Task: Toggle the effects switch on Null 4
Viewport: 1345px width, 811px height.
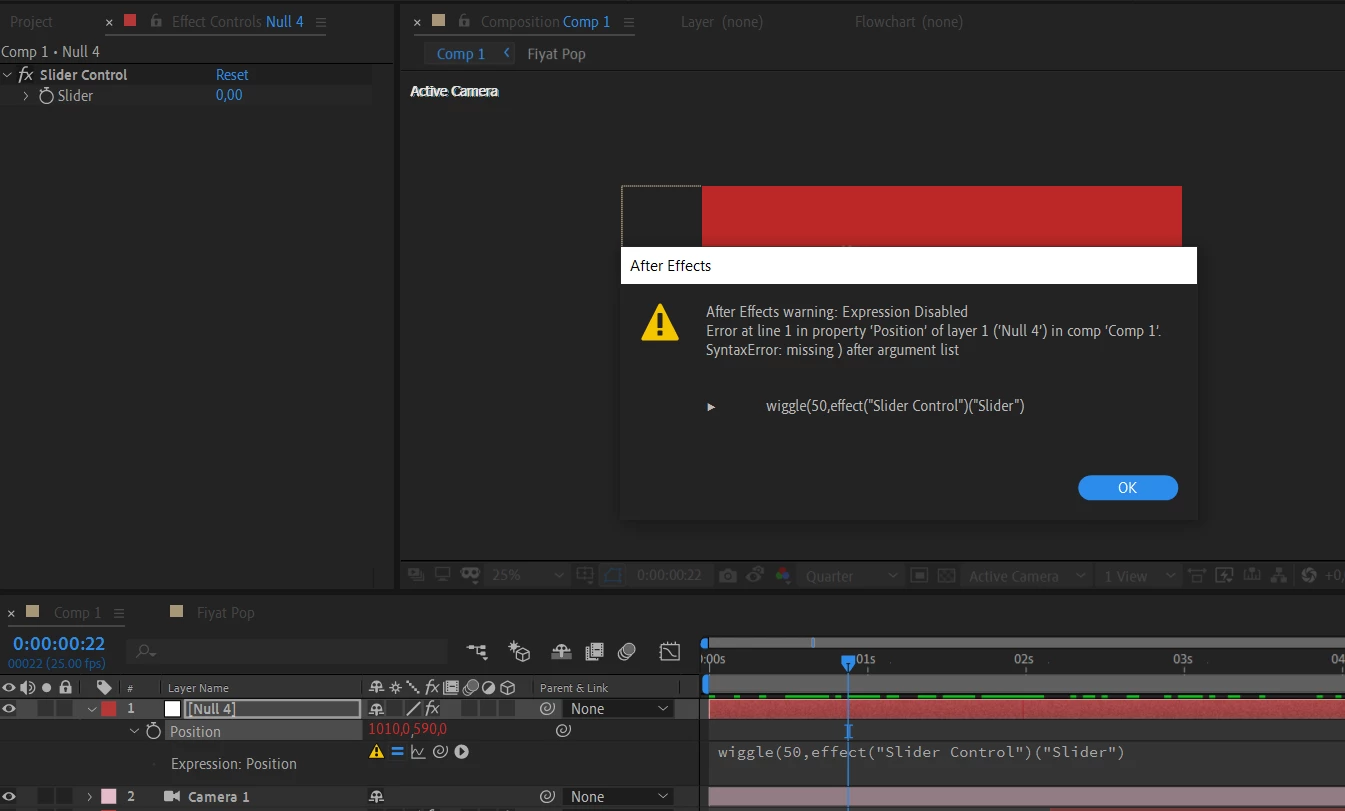Action: [432, 709]
